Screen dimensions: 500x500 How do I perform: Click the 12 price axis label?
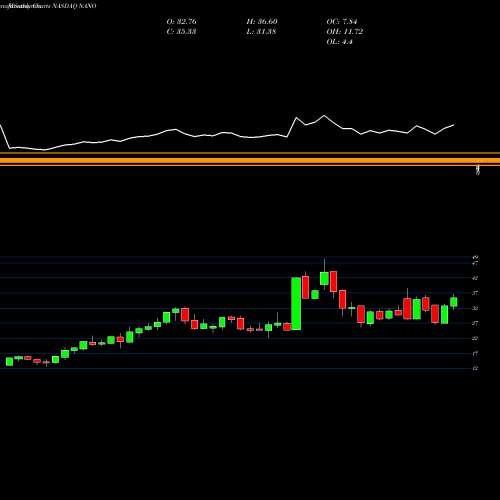point(475,368)
